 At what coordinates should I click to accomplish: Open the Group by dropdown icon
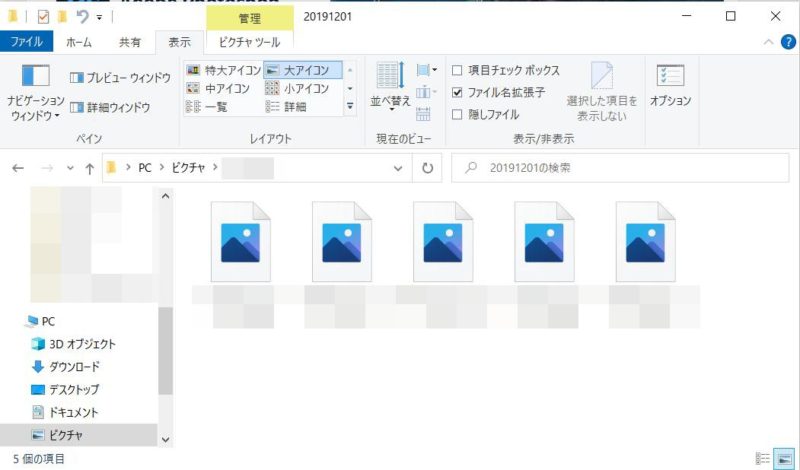tap(427, 70)
